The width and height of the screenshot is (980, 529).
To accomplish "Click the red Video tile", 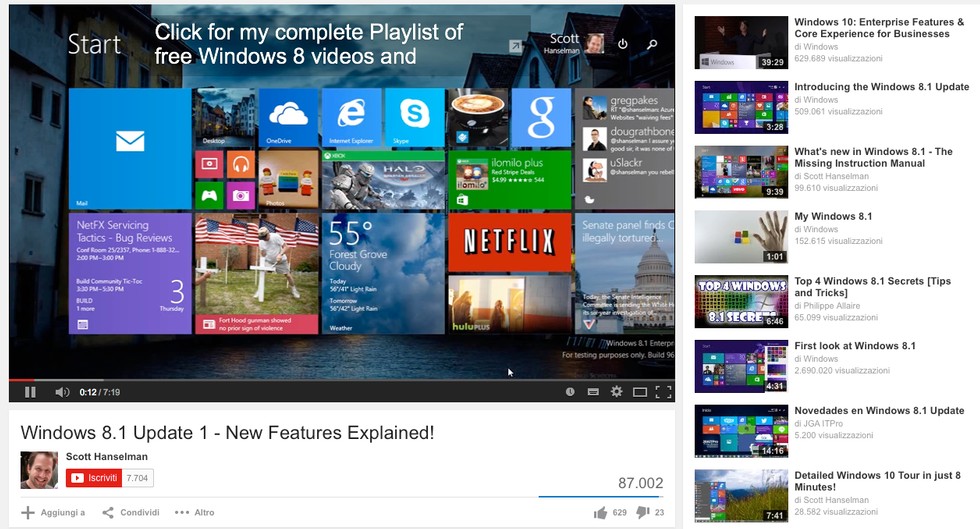I will [209, 164].
